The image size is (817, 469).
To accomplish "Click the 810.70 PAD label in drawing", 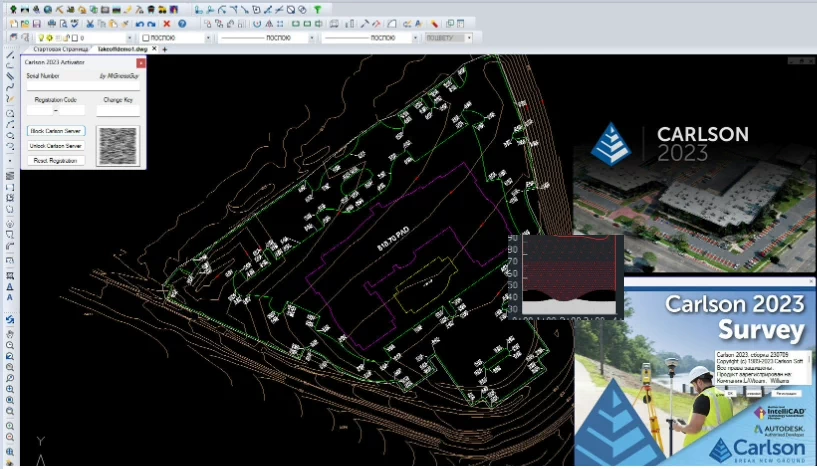I will point(393,239).
